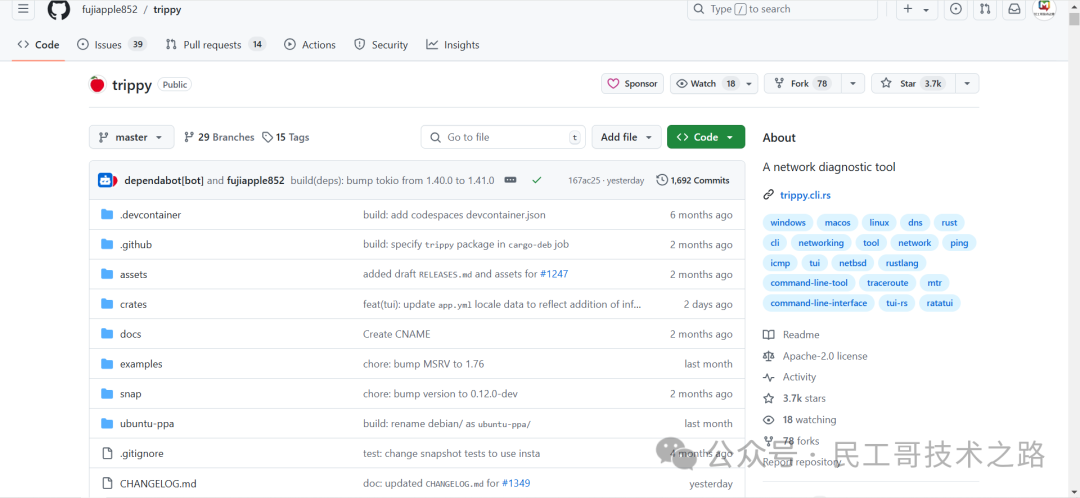Open the 'Create CNAME' commit message
This screenshot has height=498, width=1080.
coord(396,334)
